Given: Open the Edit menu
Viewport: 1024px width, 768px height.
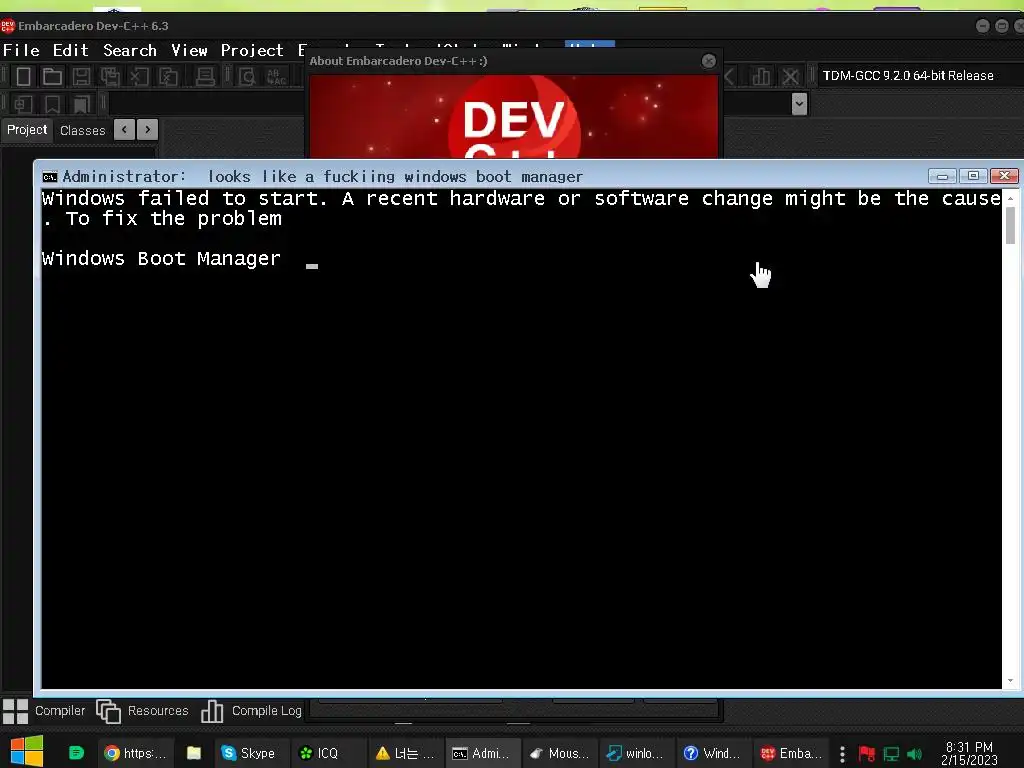Looking at the screenshot, I should (x=71, y=50).
